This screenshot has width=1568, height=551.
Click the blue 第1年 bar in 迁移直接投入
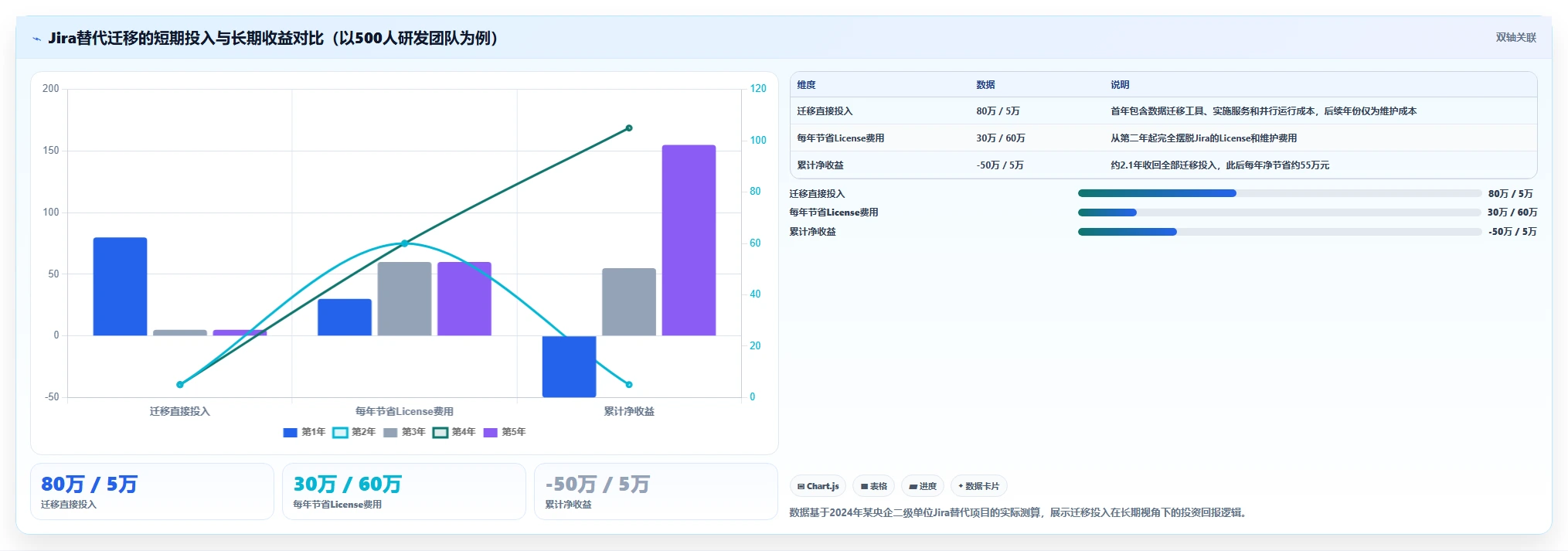point(120,287)
